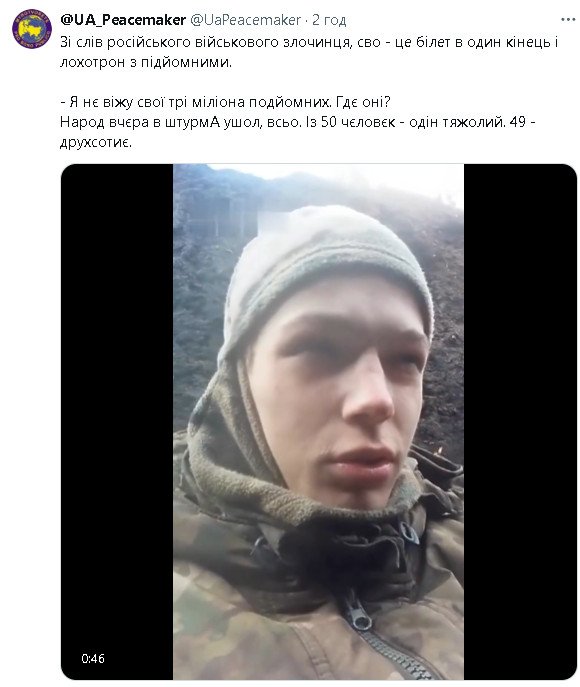
Task: Select the line "лохотрон з підйомними."
Action: pos(146,62)
